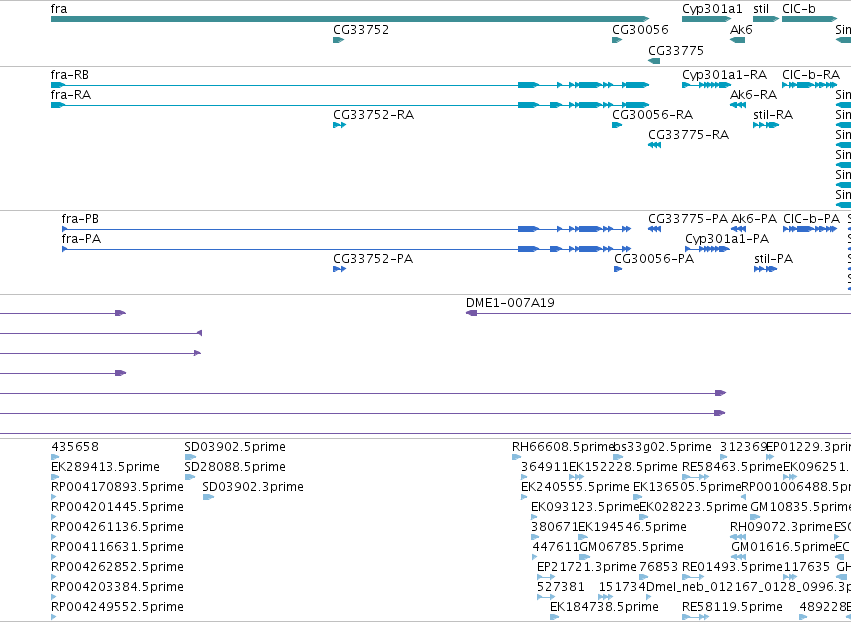
Task: Select the DME1-007A19 BAC label
Action: point(510,303)
